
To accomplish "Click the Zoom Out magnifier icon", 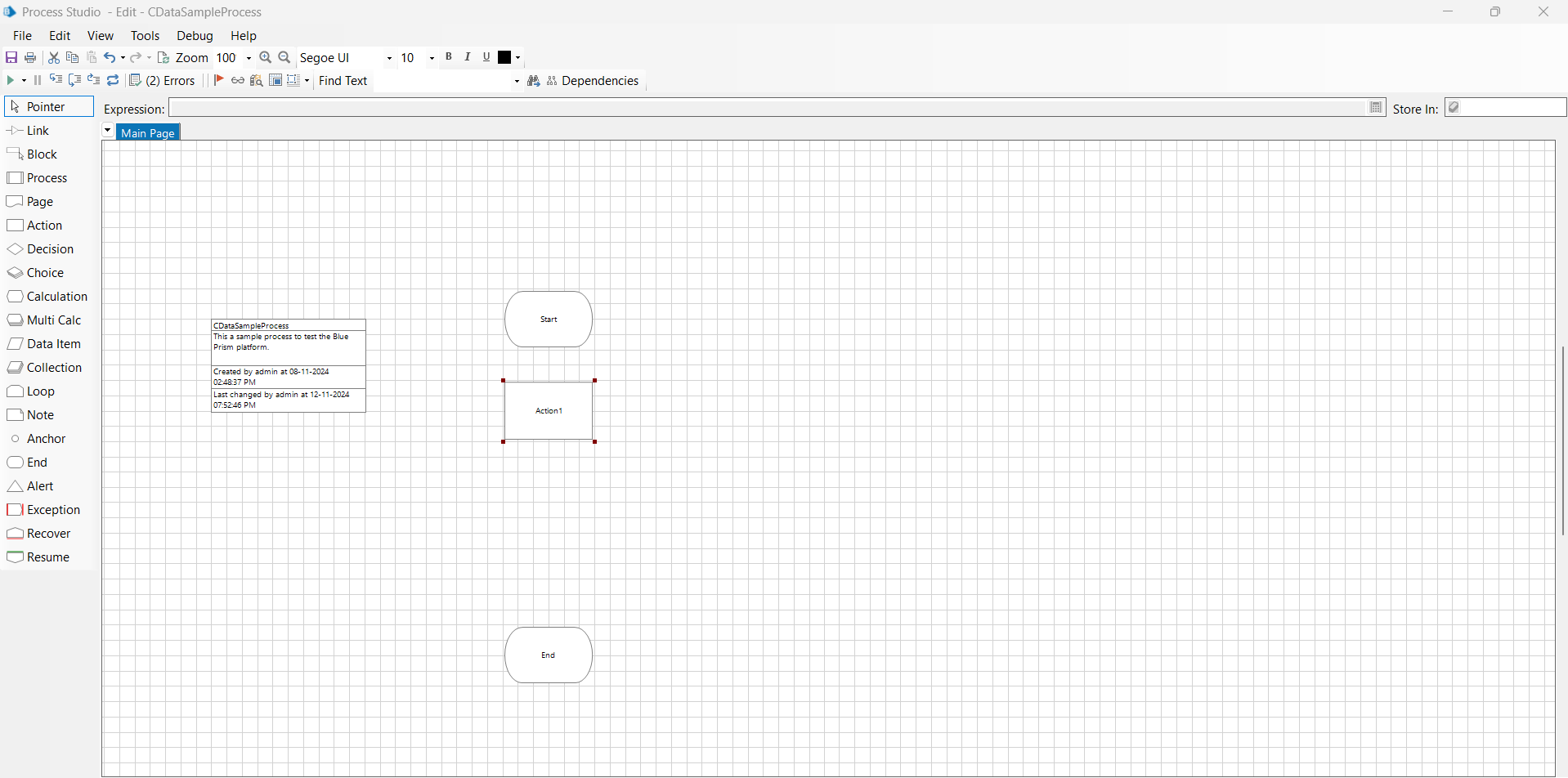I will point(284,57).
